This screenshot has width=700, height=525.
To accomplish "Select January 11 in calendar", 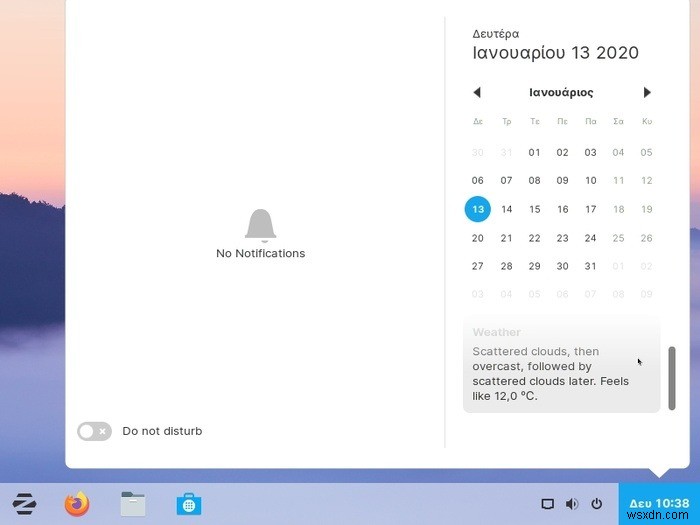I will pos(618,180).
